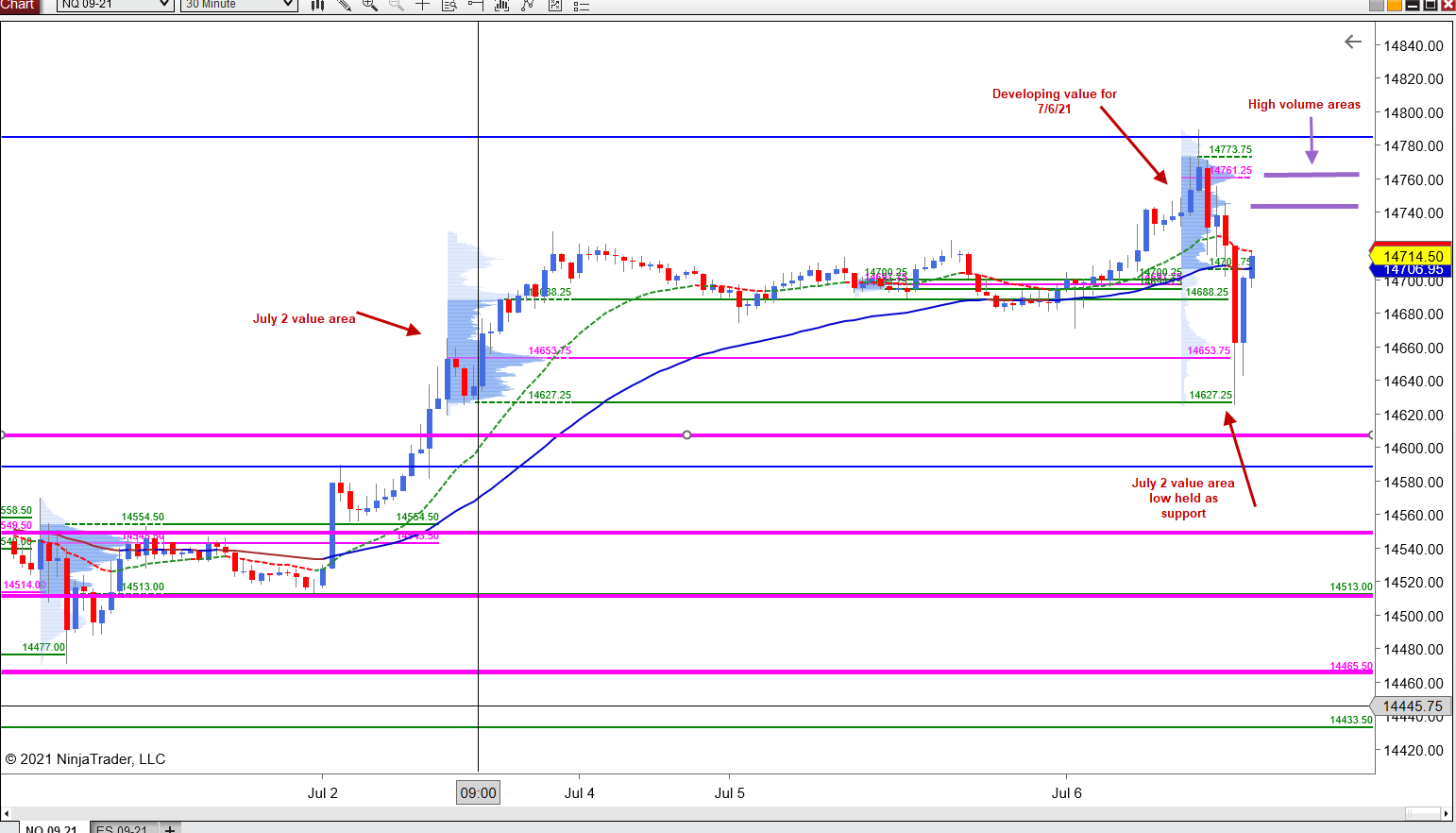The image size is (1456, 833).
Task: Switch to the ES 09-21 tab
Action: pos(122,828)
